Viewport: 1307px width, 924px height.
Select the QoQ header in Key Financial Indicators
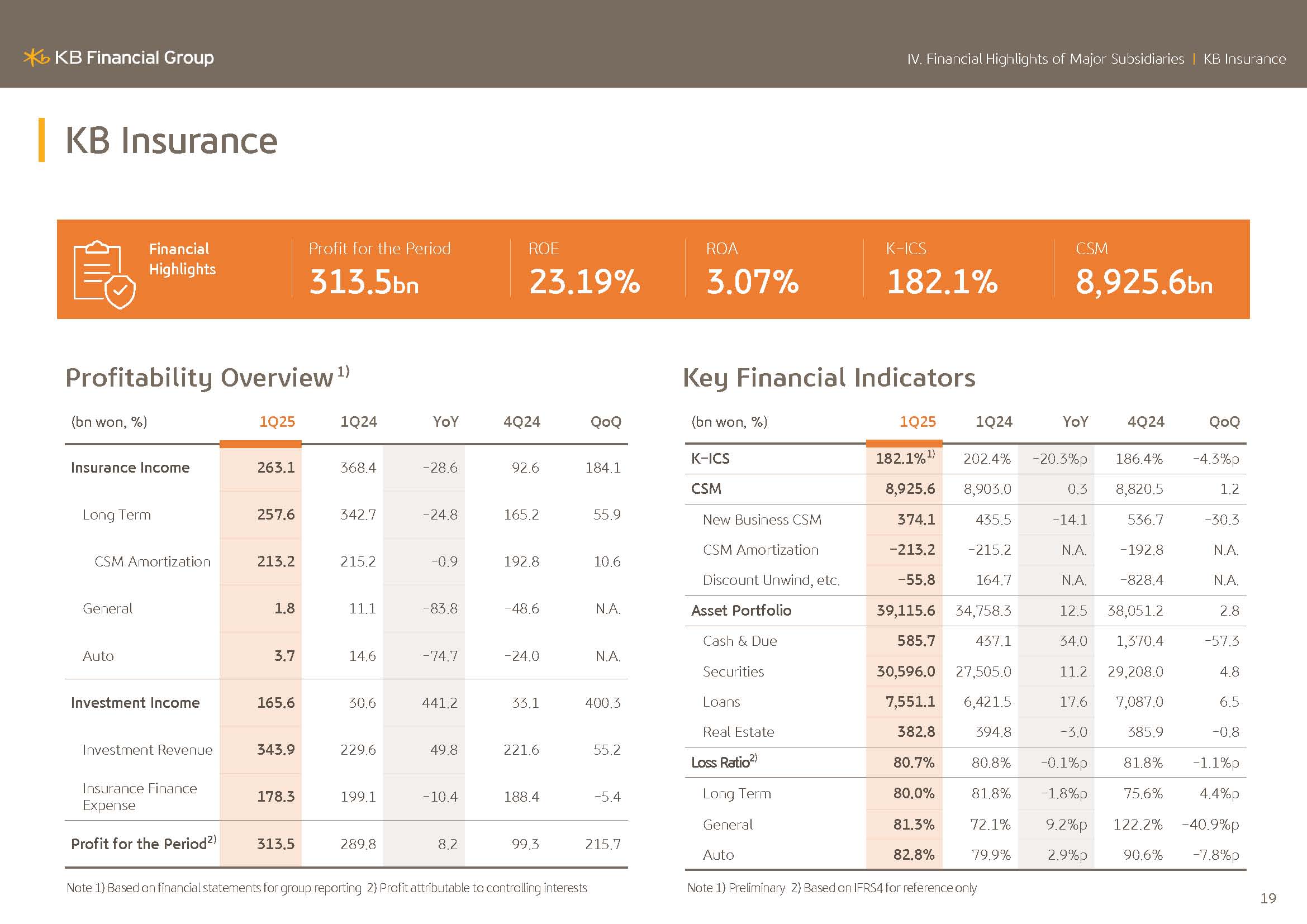tap(1224, 422)
